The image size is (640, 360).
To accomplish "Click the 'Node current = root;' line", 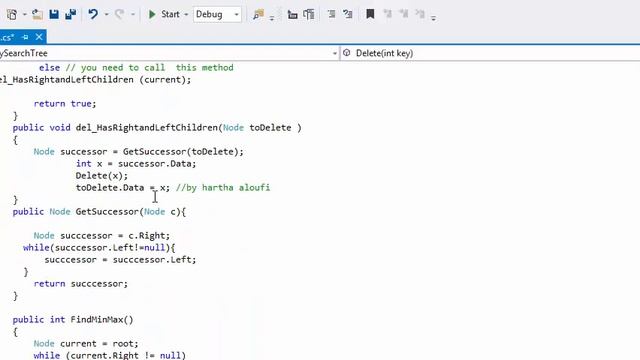I will tap(86, 344).
